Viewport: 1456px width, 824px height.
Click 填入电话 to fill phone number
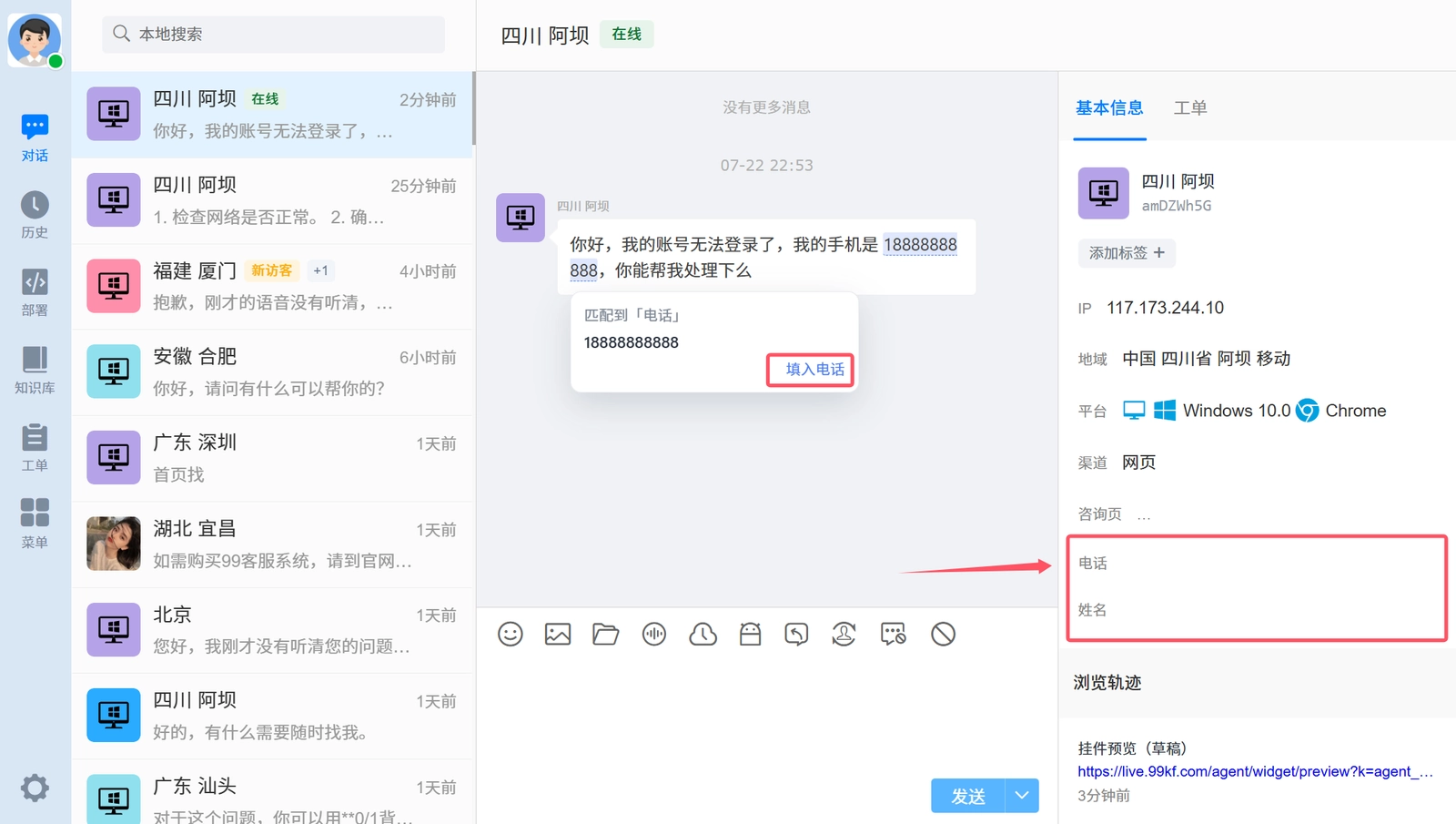click(814, 370)
